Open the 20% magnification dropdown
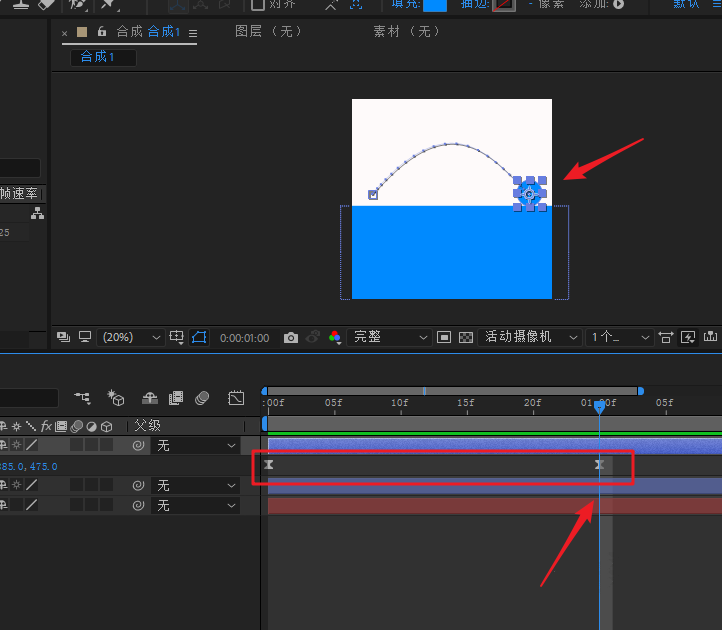This screenshot has width=722, height=630. click(130, 338)
